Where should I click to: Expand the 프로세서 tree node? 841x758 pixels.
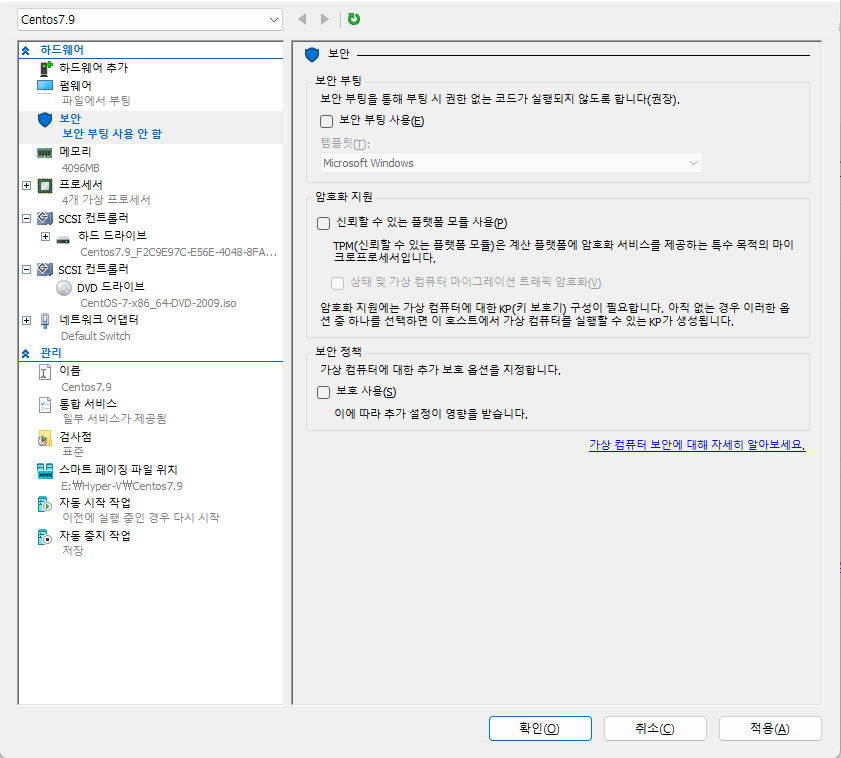tap(24, 185)
